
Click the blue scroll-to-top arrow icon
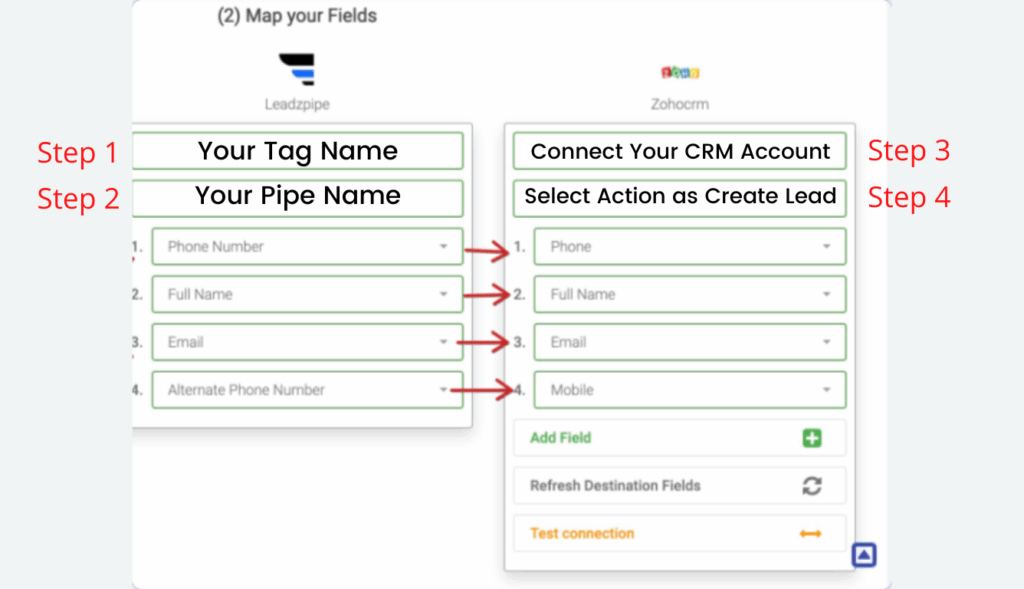click(x=864, y=555)
